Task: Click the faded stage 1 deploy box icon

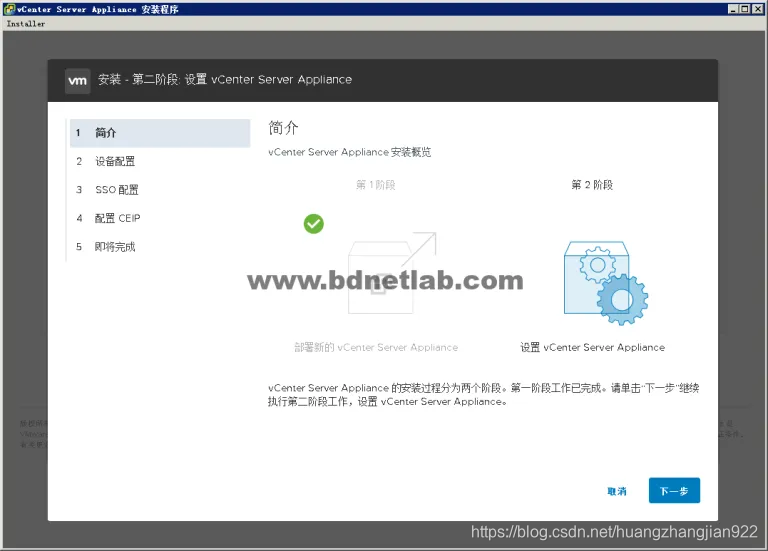Action: 392,272
